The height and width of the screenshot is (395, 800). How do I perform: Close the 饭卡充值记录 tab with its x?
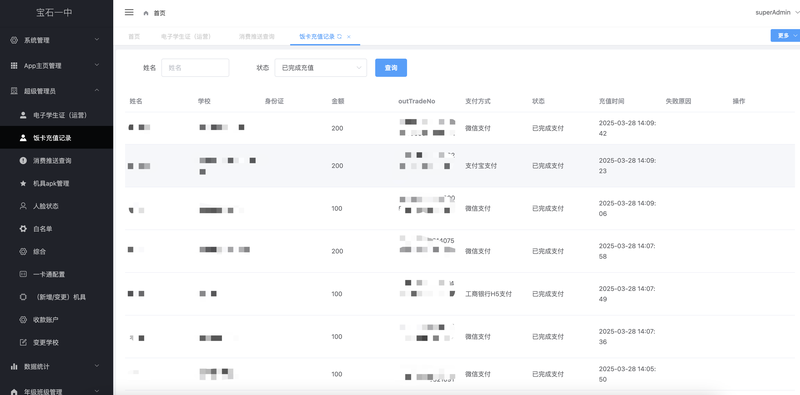tap(348, 37)
